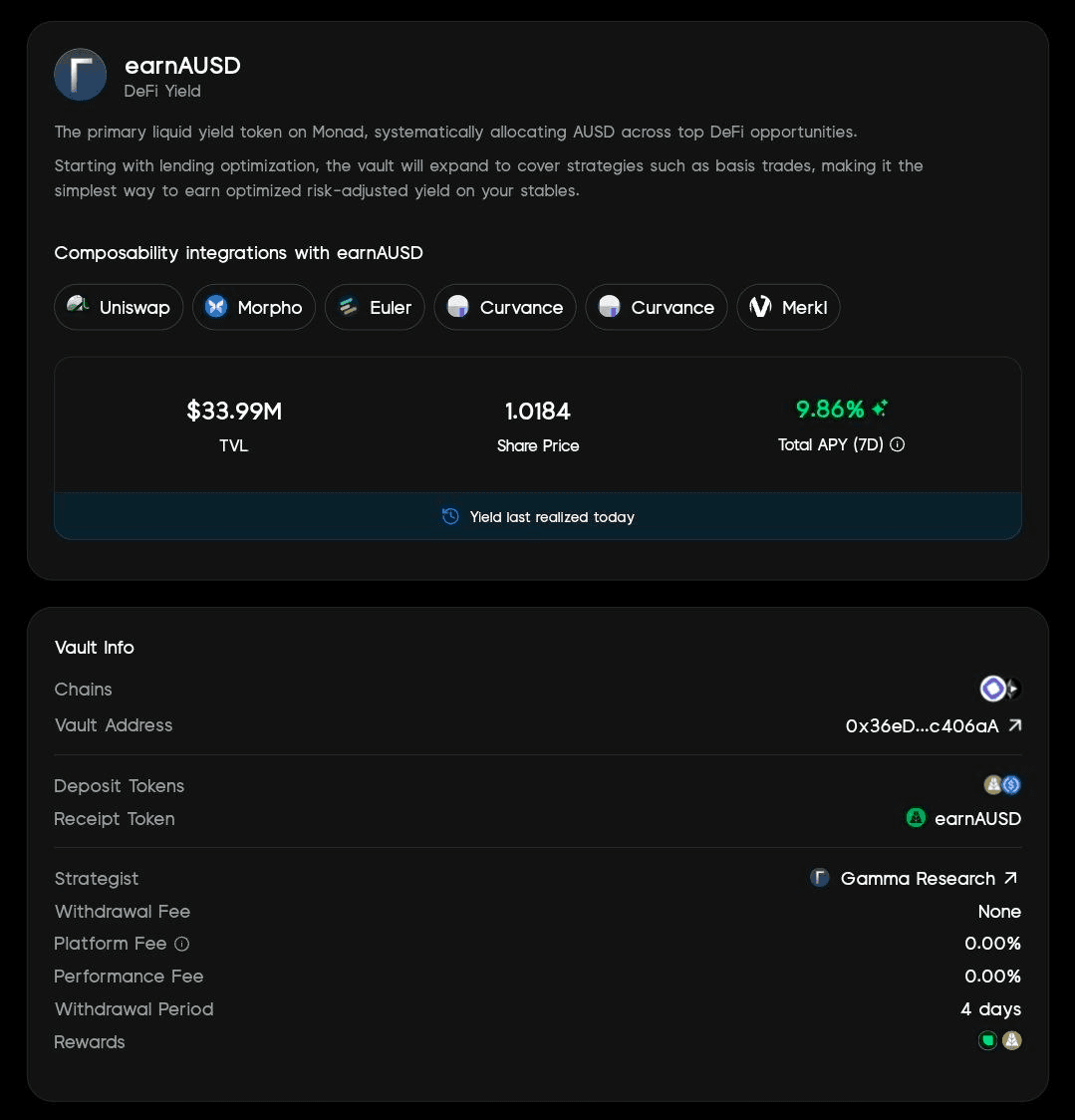Viewport: 1075px width, 1120px height.
Task: Click the purple Monad chain icon
Action: pos(993,689)
